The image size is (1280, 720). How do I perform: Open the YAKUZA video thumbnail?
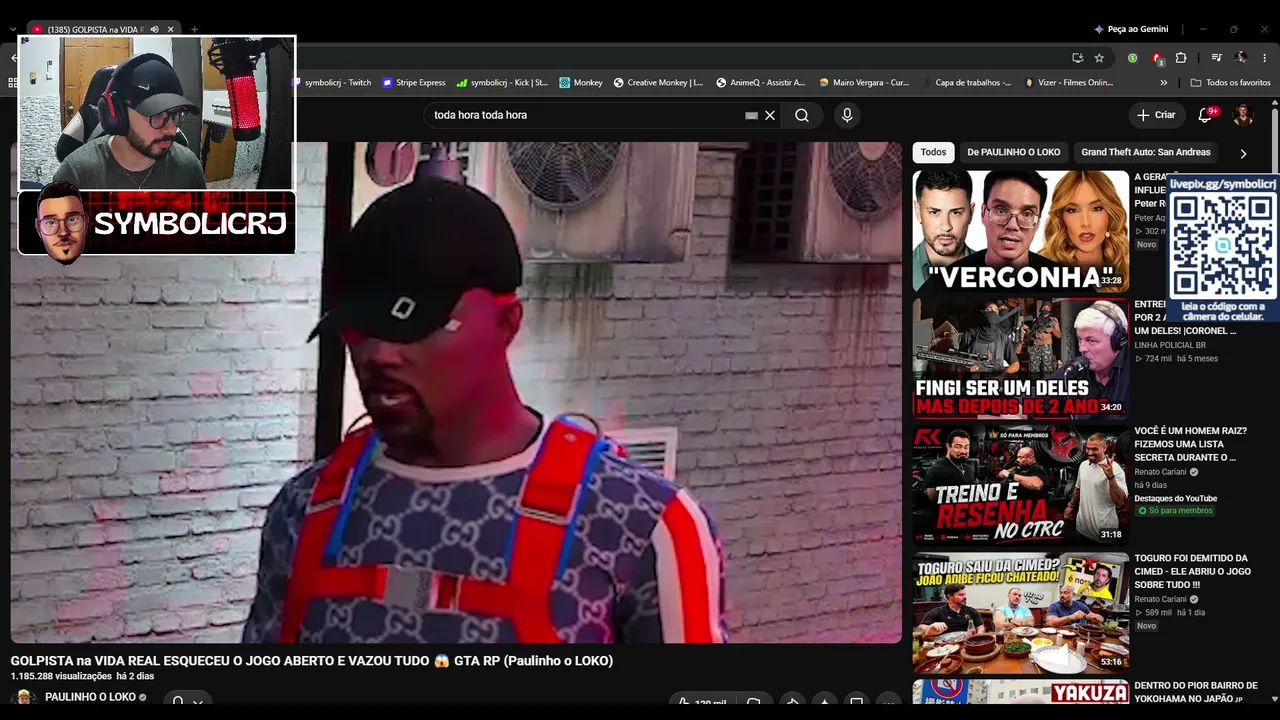(x=1020, y=692)
